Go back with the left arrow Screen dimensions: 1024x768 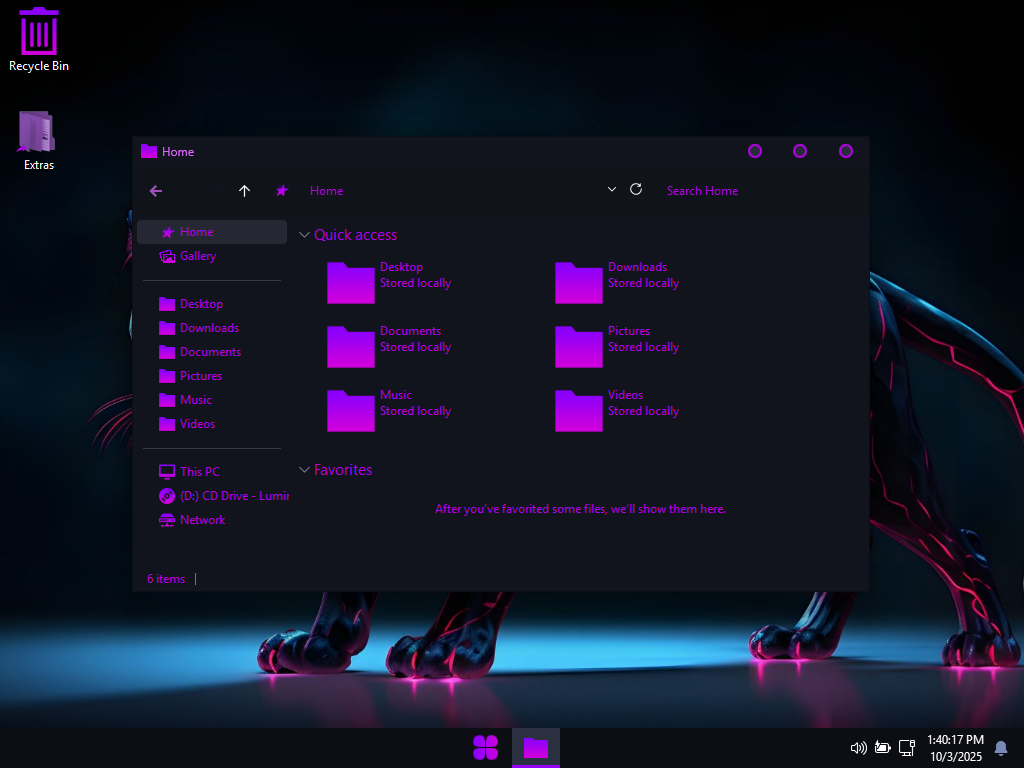155,191
